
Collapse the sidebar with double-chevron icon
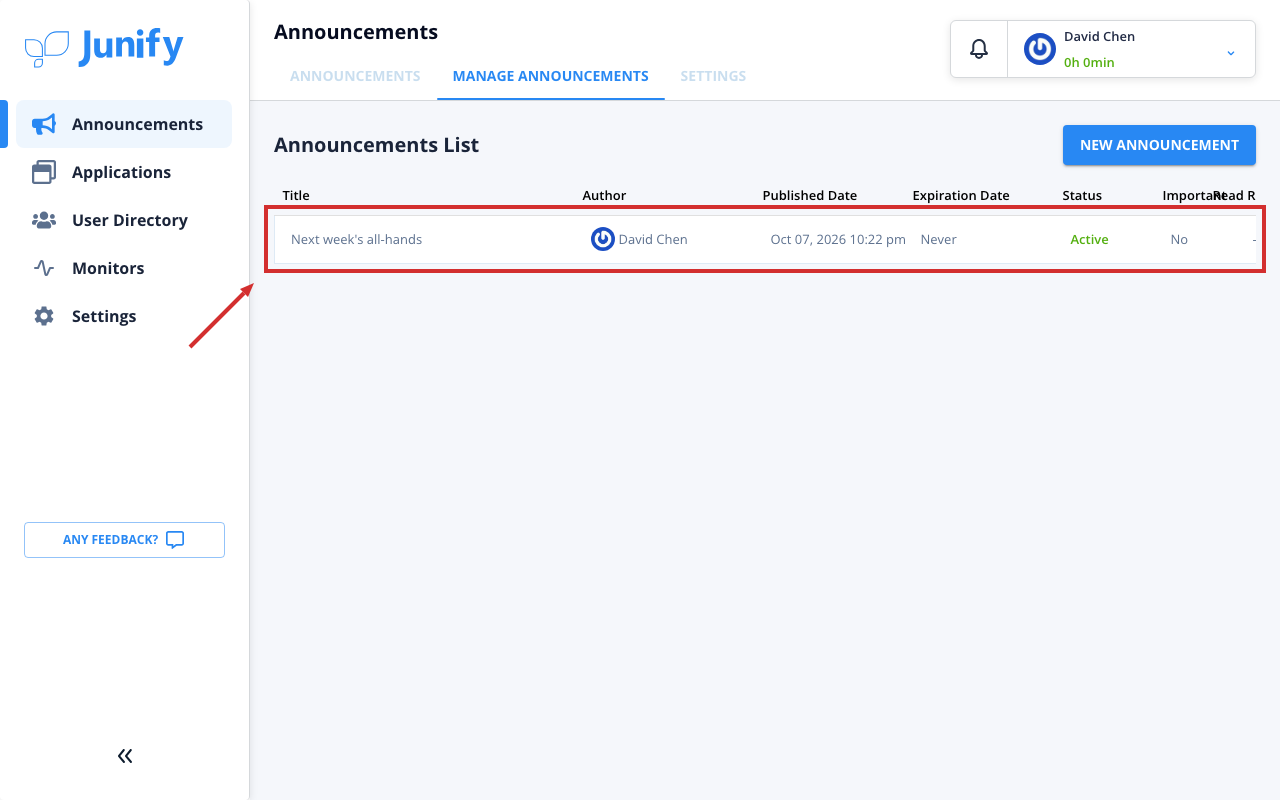125,756
